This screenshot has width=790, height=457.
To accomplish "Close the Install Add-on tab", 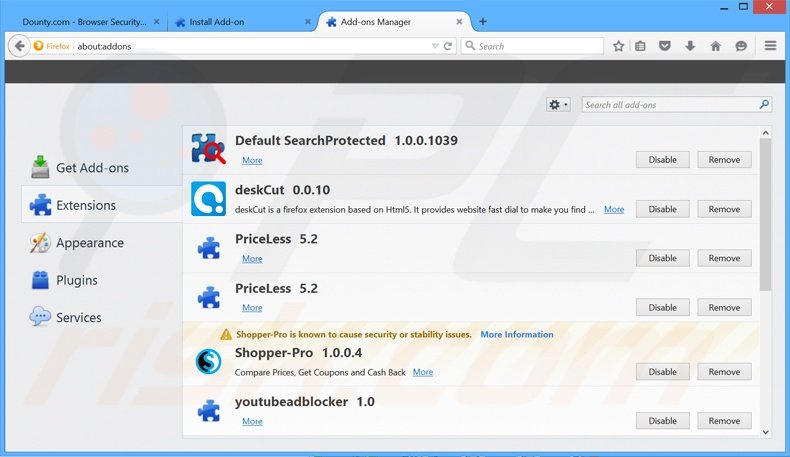I will (x=308, y=22).
